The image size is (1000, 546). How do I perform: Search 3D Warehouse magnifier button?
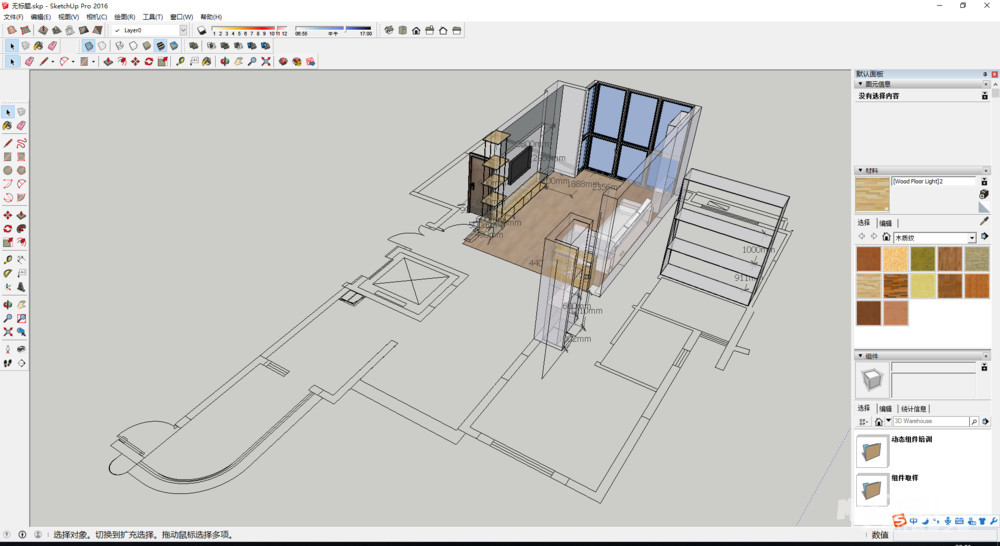coord(974,422)
